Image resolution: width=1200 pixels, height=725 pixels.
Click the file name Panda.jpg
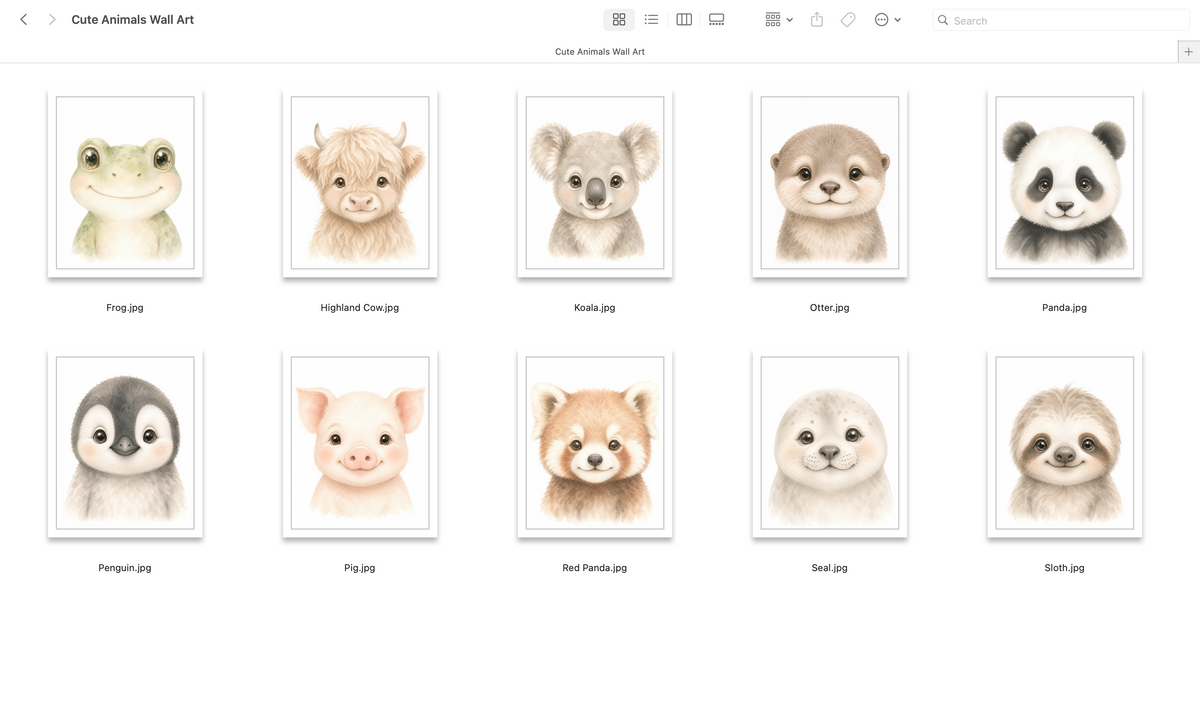pos(1065,308)
